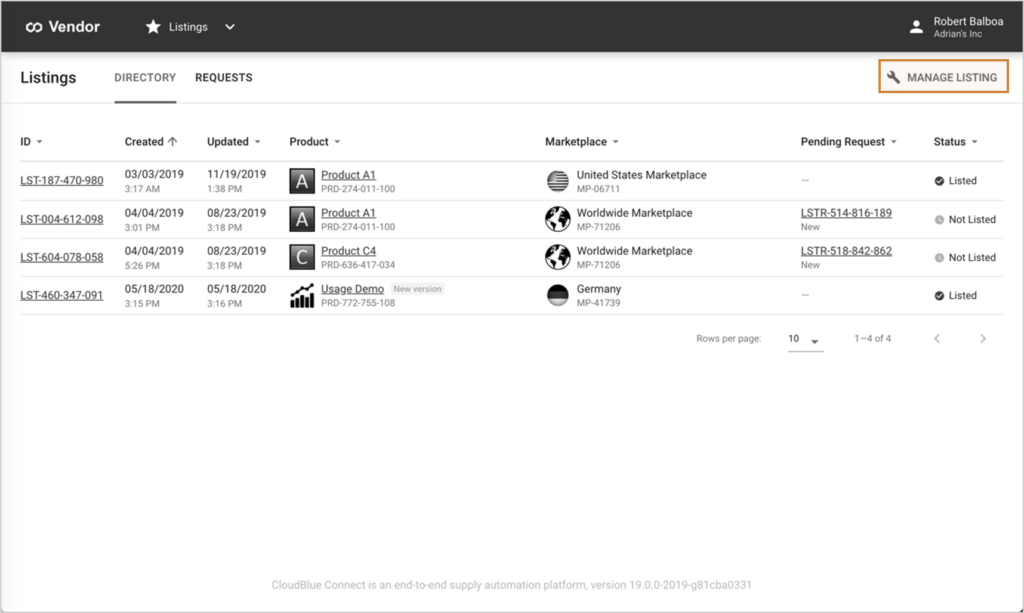
Task: Open the Listings module dropdown chevron
Action: 230,27
